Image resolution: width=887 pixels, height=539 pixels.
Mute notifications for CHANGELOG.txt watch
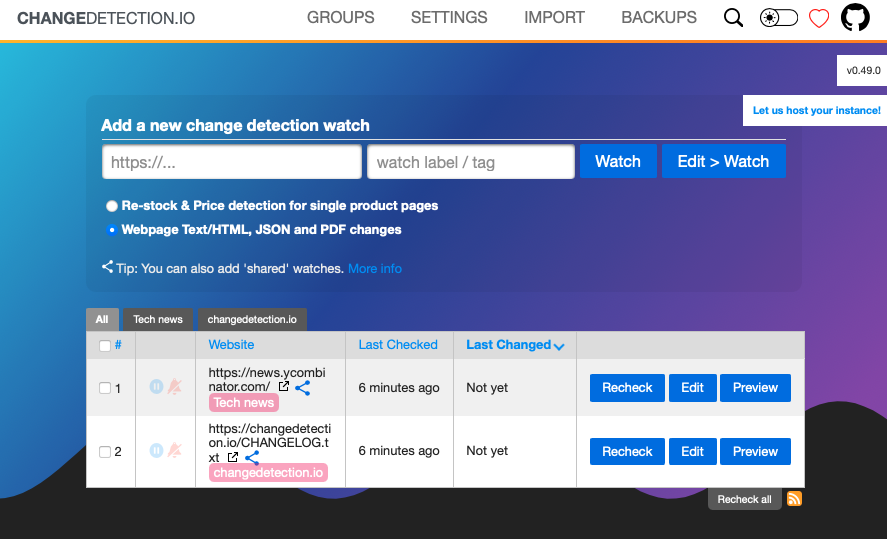point(175,450)
